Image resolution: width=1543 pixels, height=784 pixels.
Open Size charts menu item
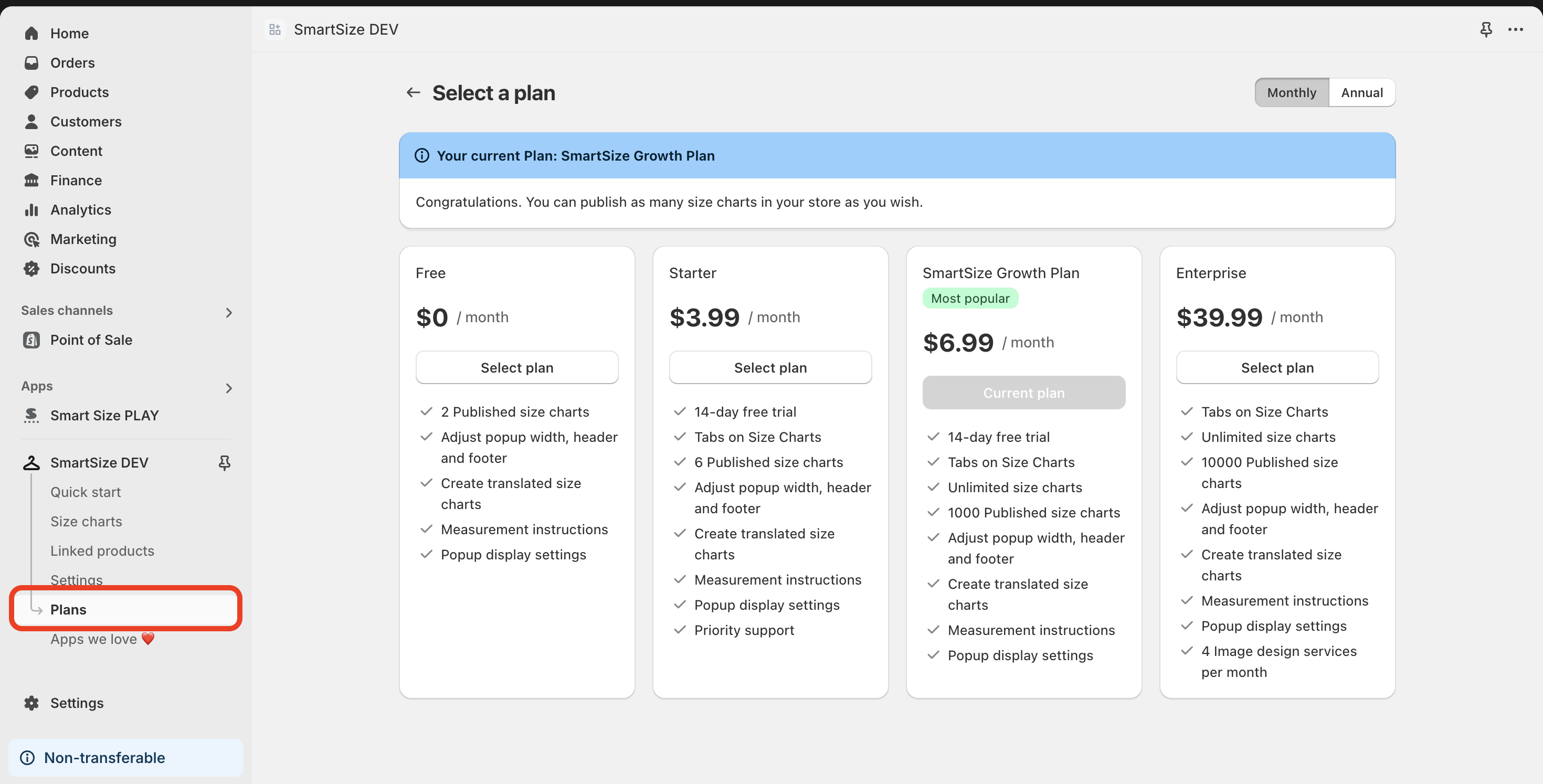pos(86,521)
